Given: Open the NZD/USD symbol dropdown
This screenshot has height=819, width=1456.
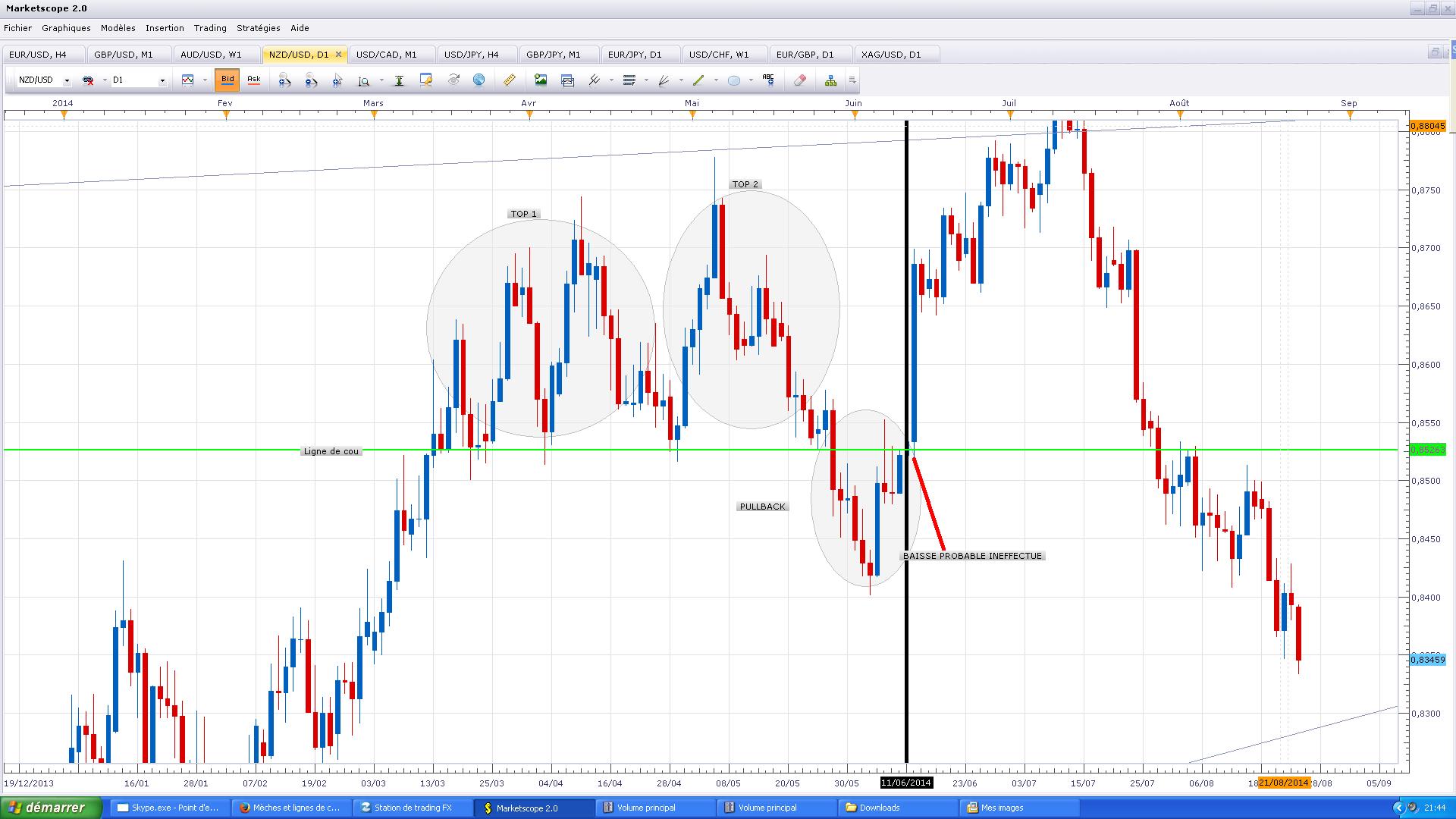Looking at the screenshot, I should [67, 80].
